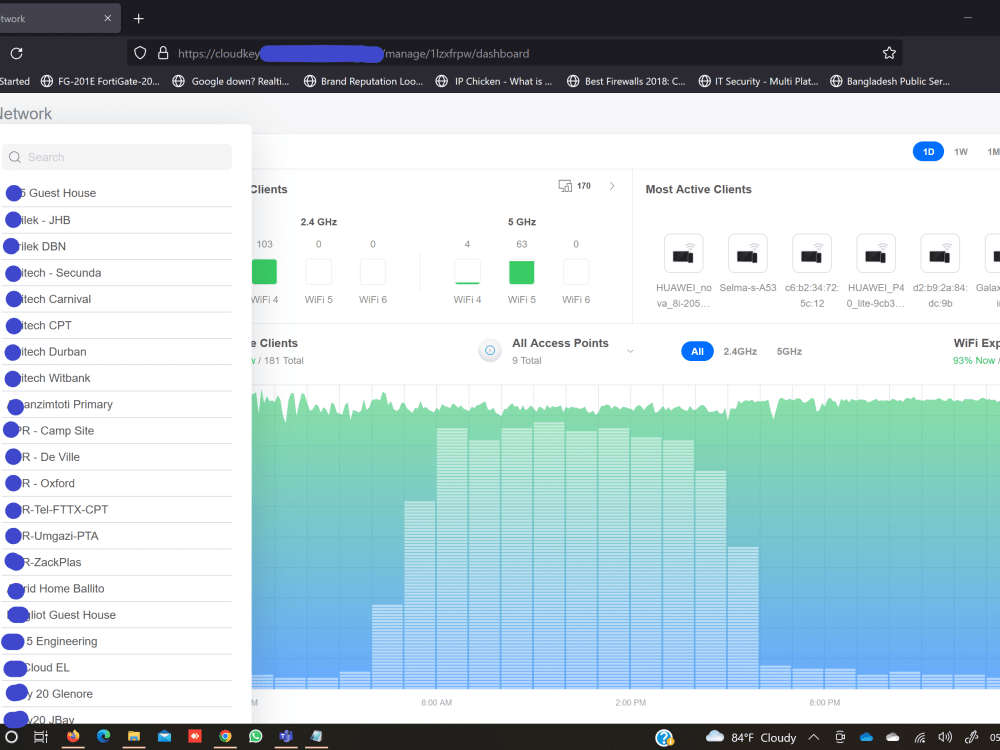Click the access point round icon
This screenshot has width=1000, height=750.
[x=490, y=351]
